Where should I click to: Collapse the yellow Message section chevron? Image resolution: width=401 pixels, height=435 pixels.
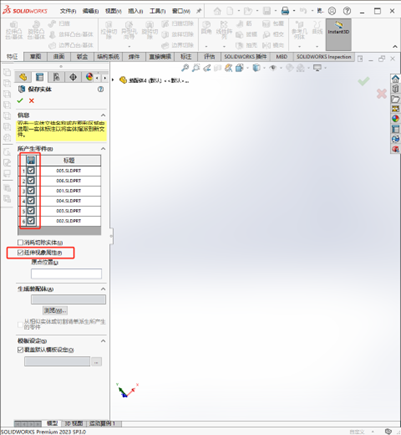pyautogui.click(x=103, y=115)
